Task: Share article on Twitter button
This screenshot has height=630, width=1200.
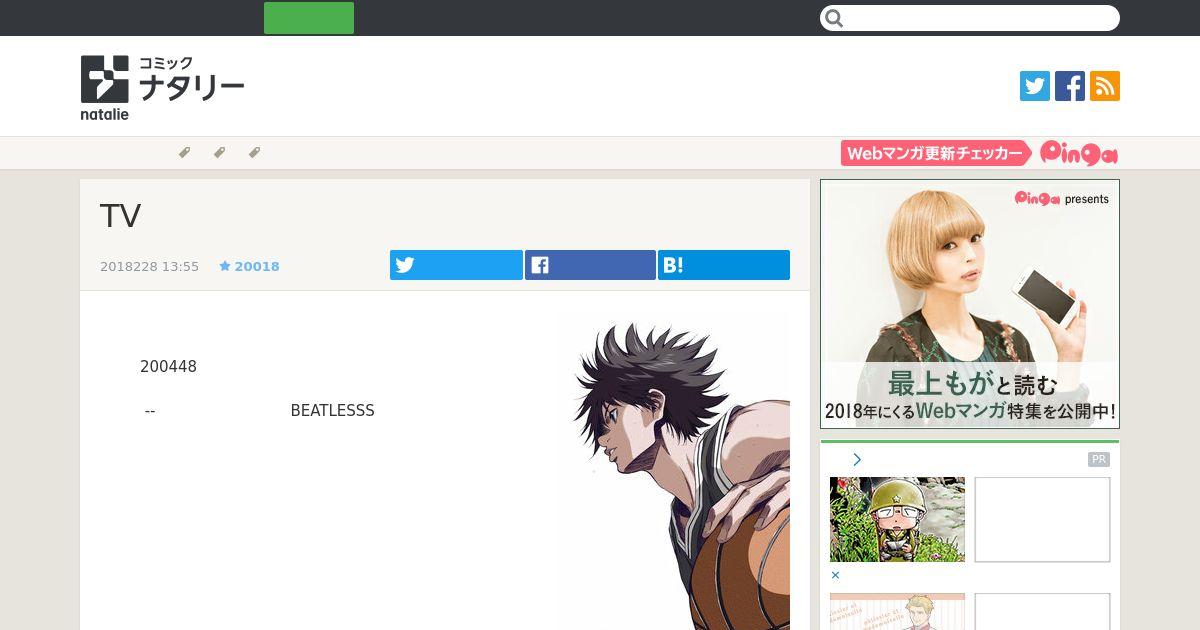Action: (x=456, y=265)
